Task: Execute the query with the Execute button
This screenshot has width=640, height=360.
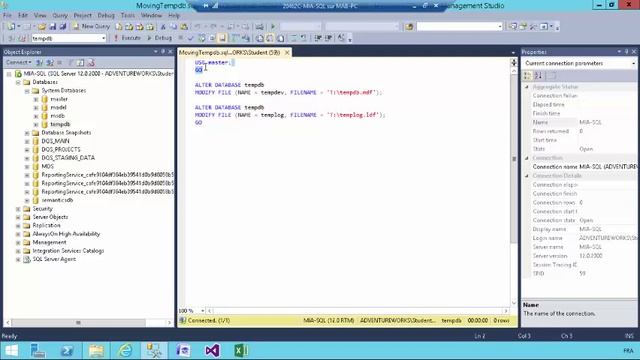Action: coord(127,38)
